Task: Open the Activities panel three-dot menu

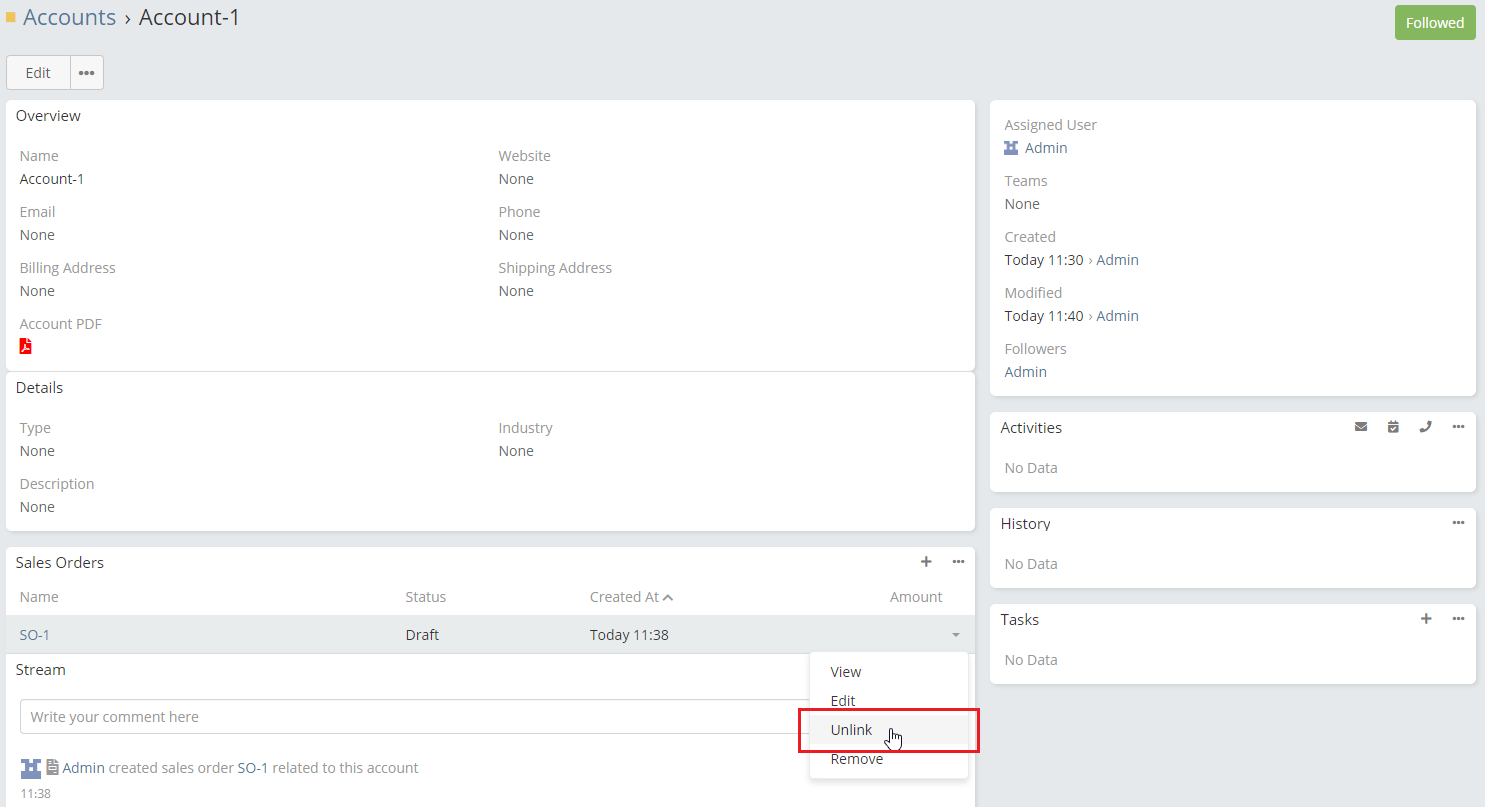Action: pyautogui.click(x=1458, y=427)
